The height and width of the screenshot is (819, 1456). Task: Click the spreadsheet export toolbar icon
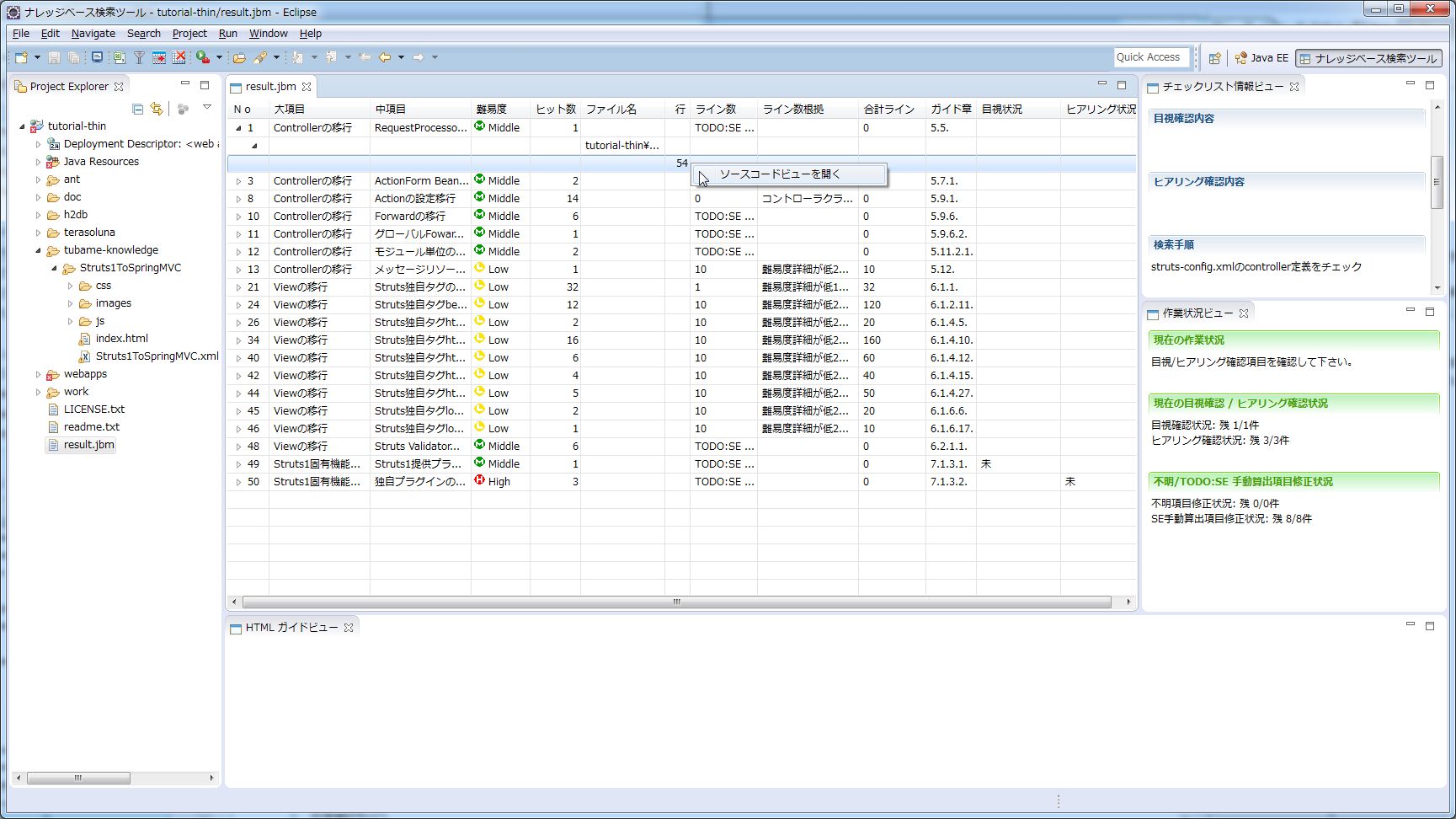pyautogui.click(x=119, y=57)
